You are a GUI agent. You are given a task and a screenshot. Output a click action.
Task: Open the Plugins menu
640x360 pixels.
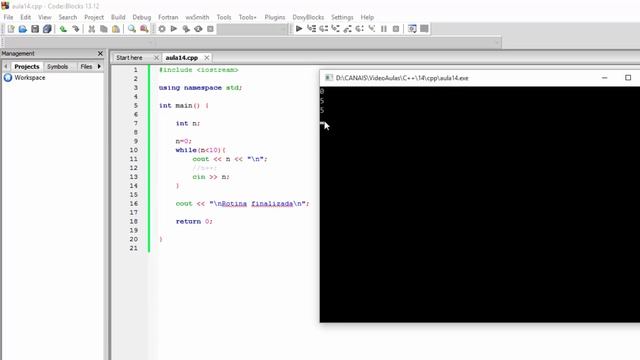[x=275, y=17]
